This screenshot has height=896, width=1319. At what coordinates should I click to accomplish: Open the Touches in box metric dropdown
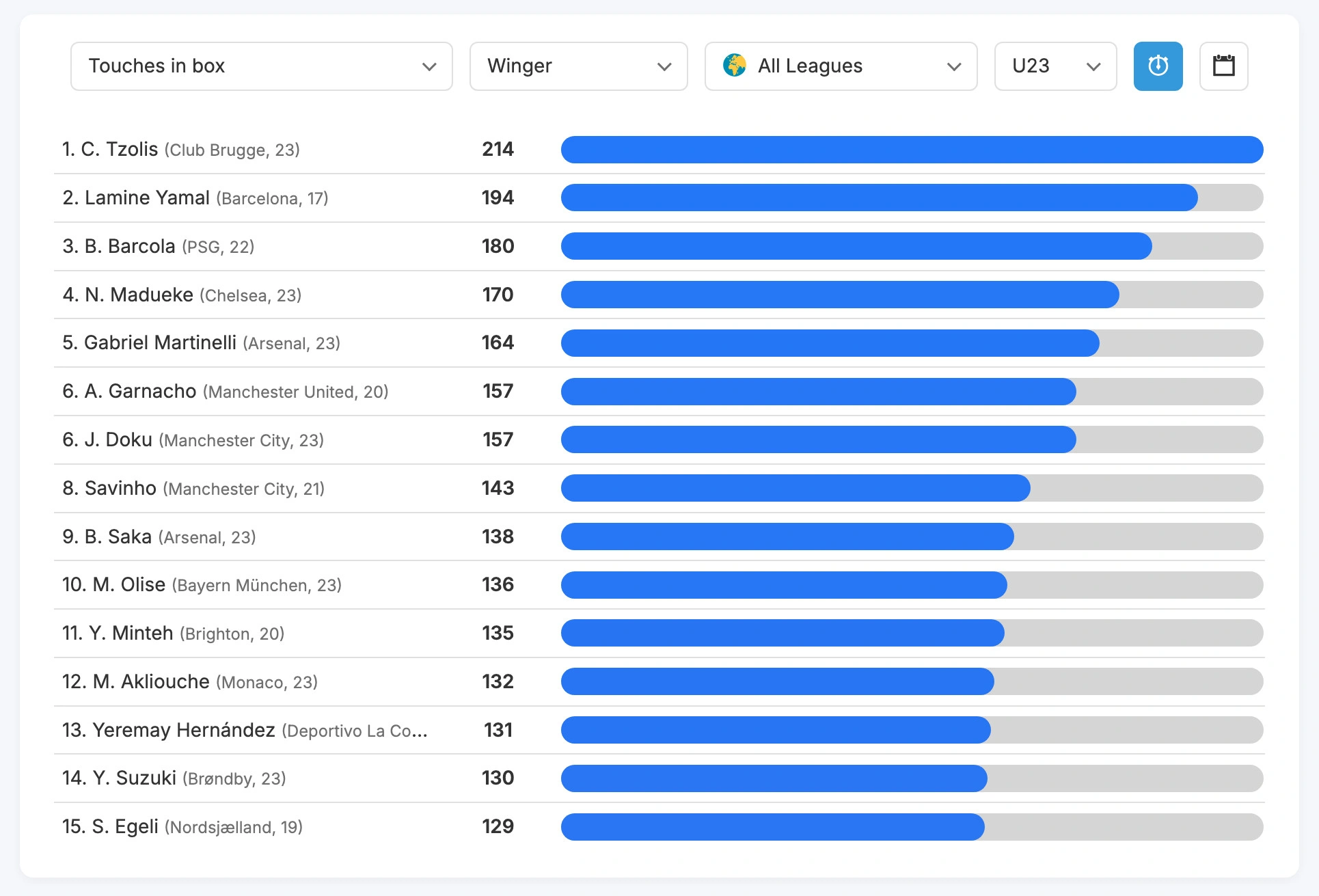pos(261,66)
